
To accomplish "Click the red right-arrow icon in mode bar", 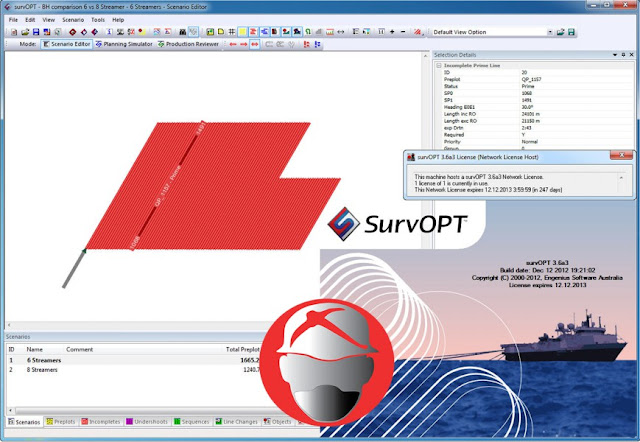I will pyautogui.click(x=244, y=44).
